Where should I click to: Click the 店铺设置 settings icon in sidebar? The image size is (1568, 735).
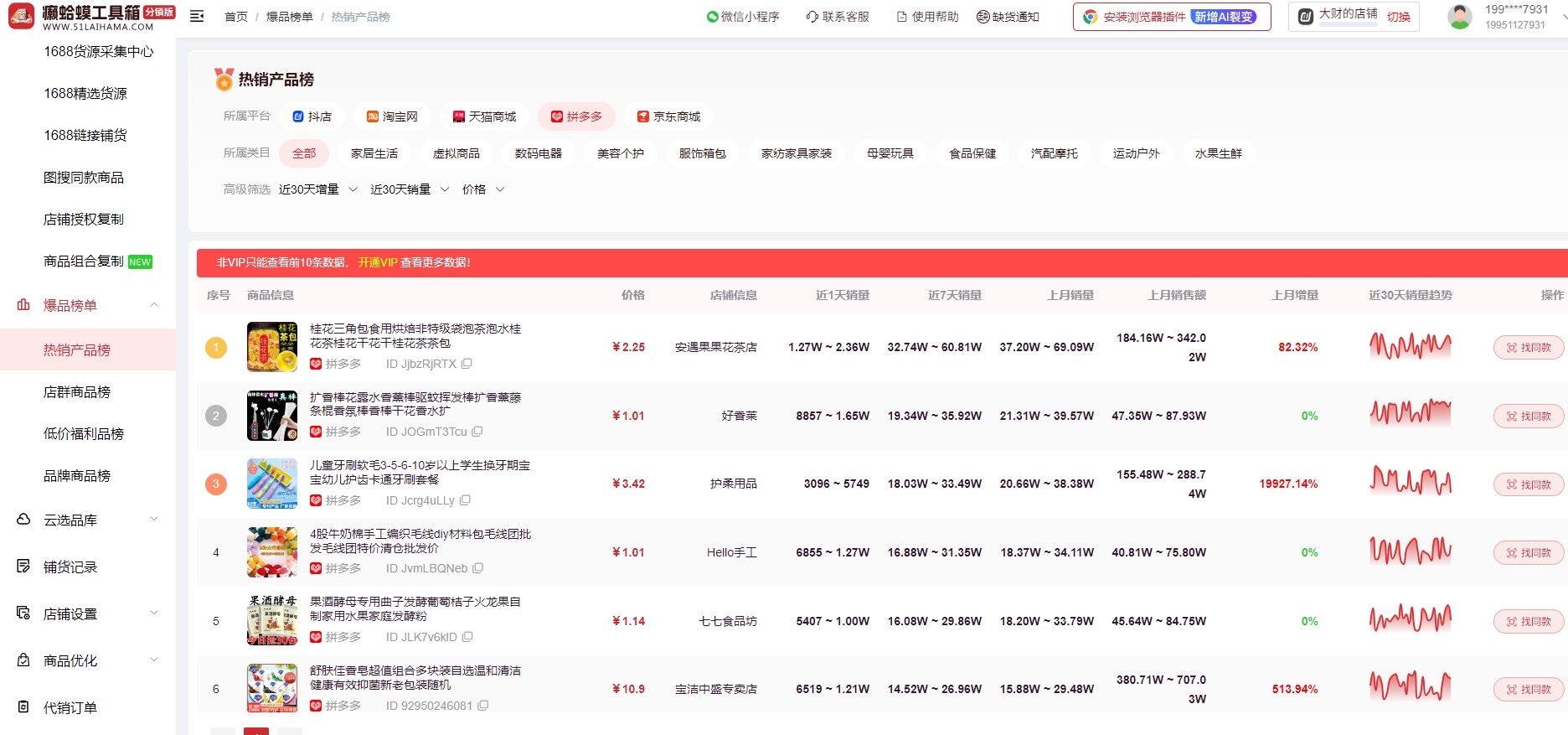tap(23, 613)
